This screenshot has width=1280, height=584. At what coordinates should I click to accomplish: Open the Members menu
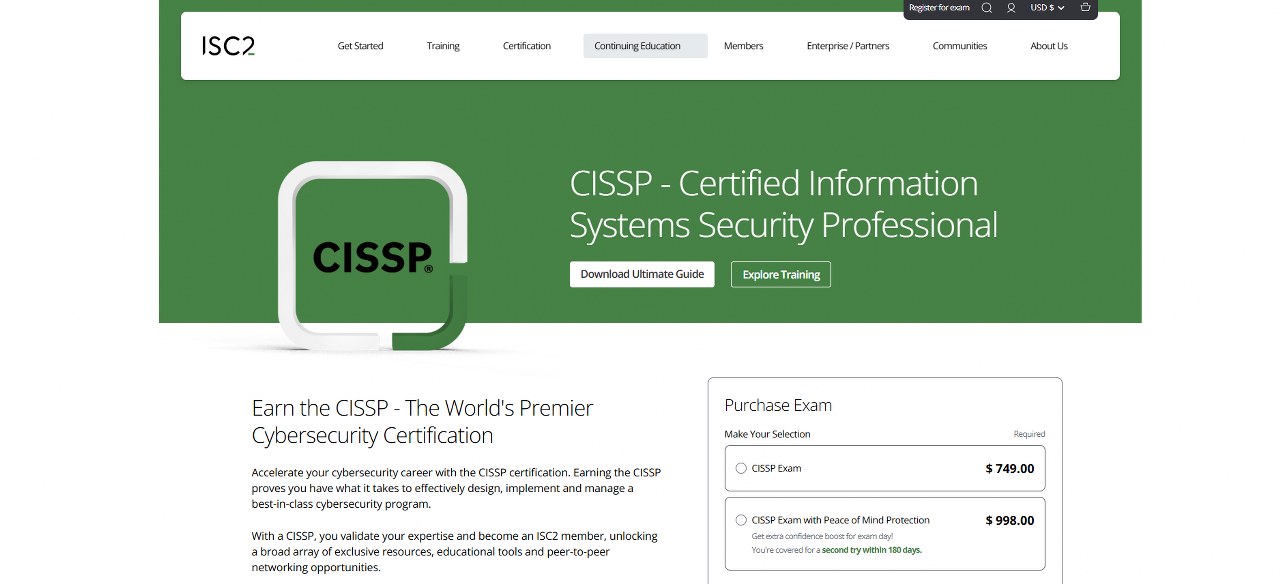(743, 46)
